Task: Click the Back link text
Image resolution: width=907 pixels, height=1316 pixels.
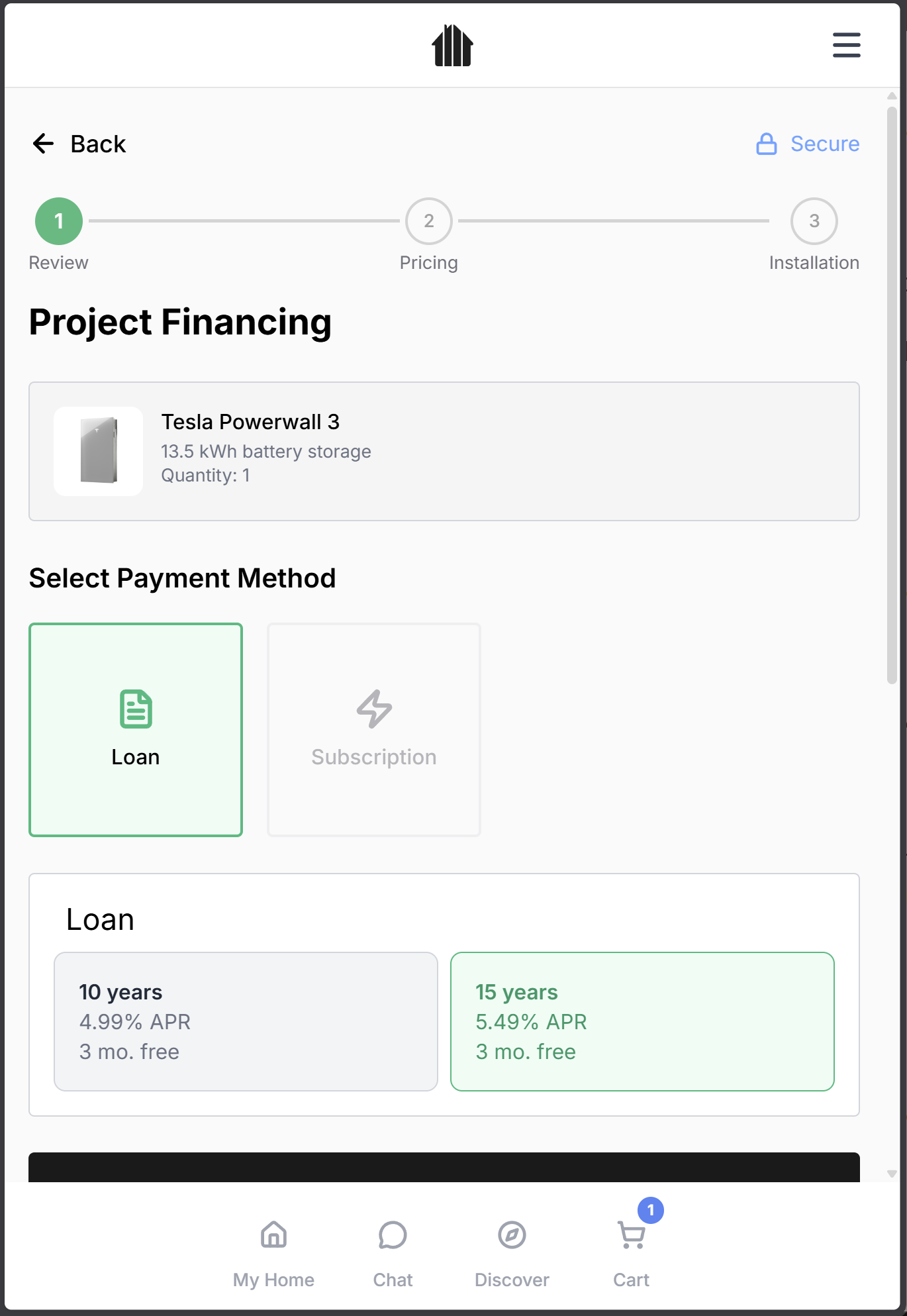Action: pyautogui.click(x=98, y=144)
